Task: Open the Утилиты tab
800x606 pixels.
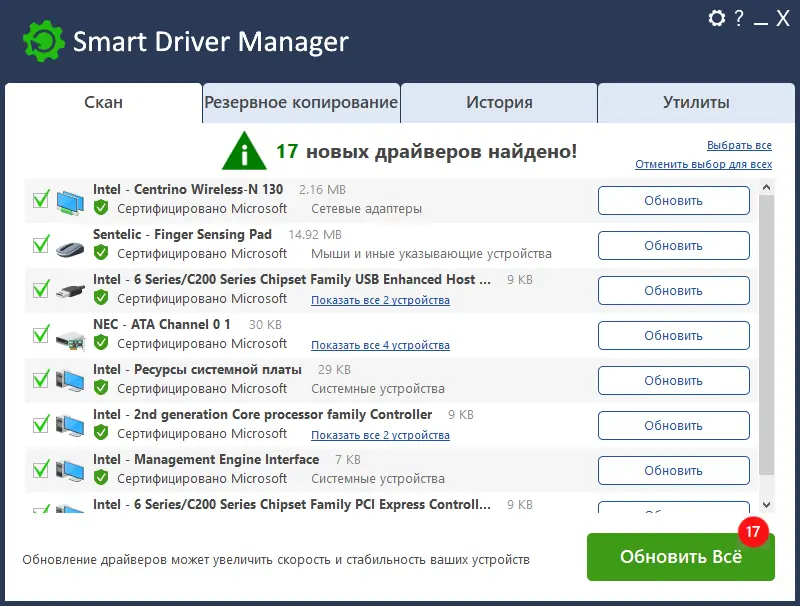Action: point(698,102)
